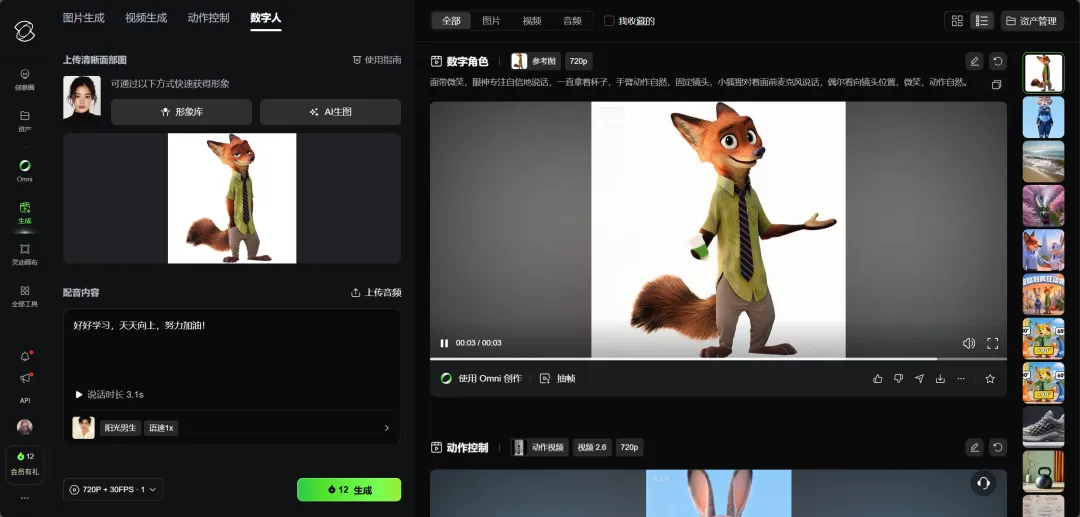
Task: Click 使用 Omni 创作
Action: click(x=481, y=378)
